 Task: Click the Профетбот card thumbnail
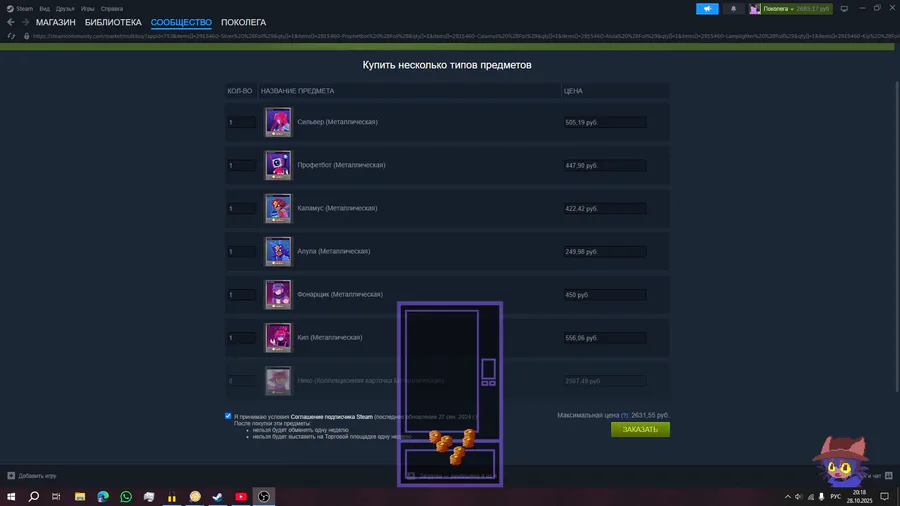pyautogui.click(x=278, y=165)
